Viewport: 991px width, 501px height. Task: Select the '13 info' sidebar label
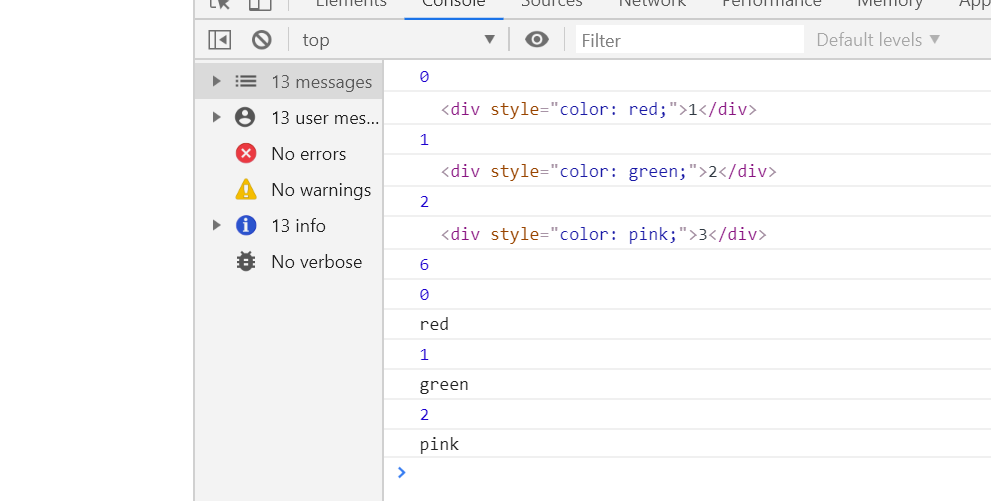pos(298,226)
